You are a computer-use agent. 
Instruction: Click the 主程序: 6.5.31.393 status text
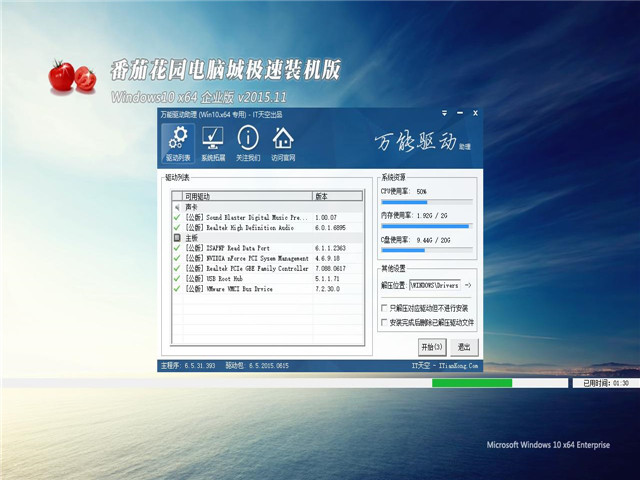point(188,366)
